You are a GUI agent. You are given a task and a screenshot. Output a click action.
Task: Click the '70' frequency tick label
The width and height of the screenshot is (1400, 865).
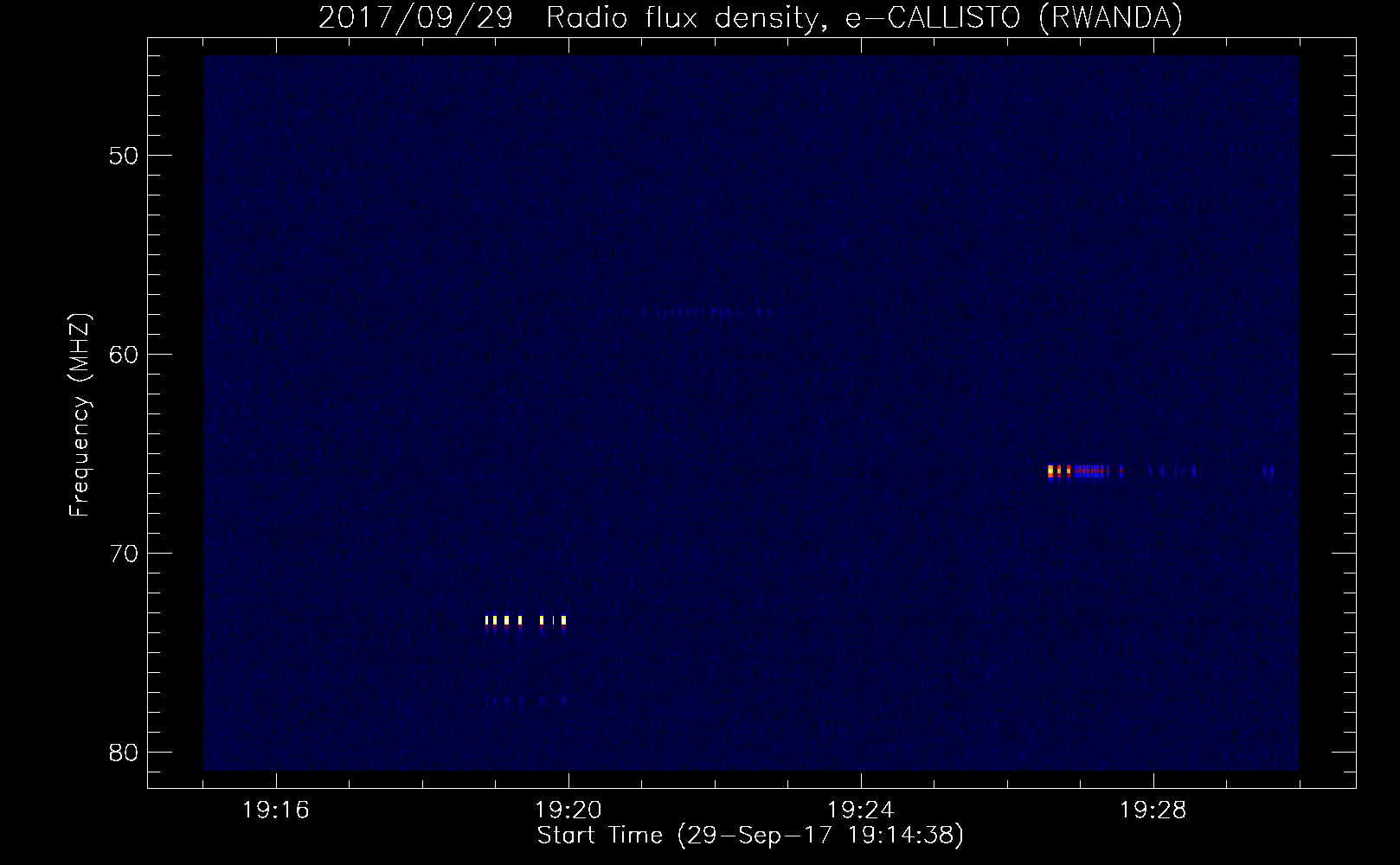tap(124, 554)
